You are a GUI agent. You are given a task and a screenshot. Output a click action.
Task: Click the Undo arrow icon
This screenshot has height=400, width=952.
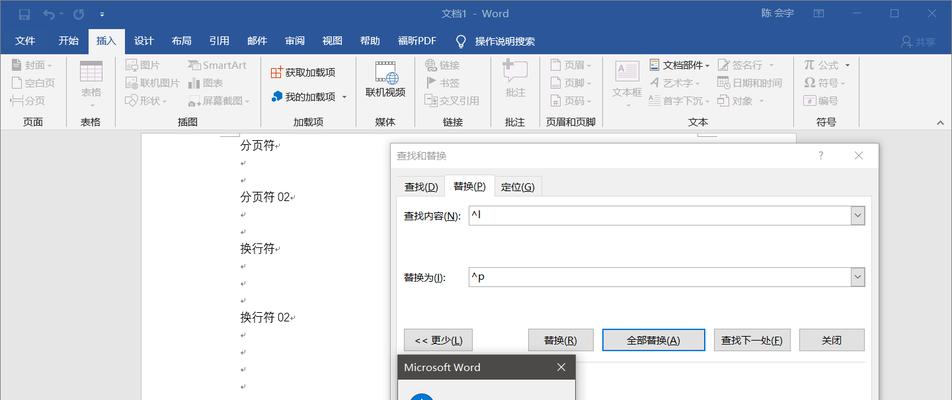coord(49,13)
